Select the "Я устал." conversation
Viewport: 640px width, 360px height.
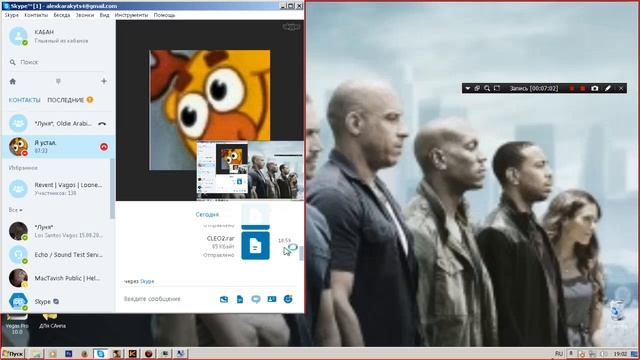coord(58,147)
